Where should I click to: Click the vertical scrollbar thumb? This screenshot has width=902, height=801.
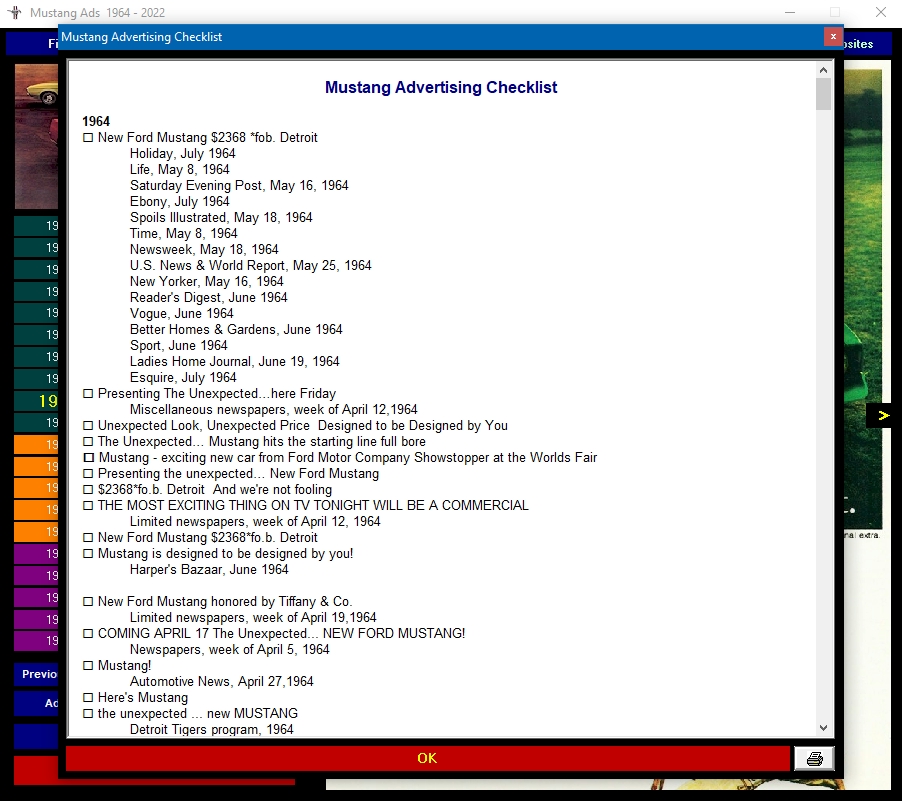[x=823, y=94]
